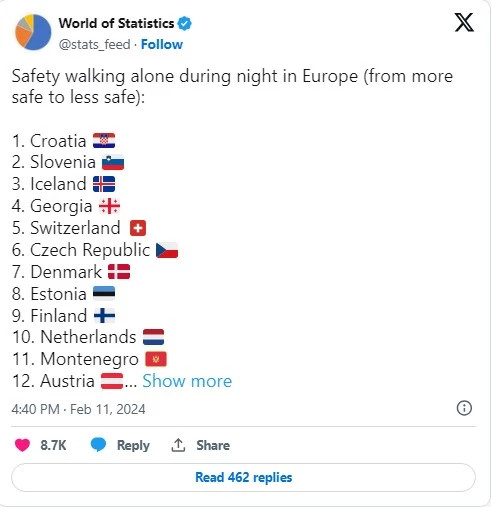Open the World of Statistics name link
Screen dimensions: 491x507
116,23
